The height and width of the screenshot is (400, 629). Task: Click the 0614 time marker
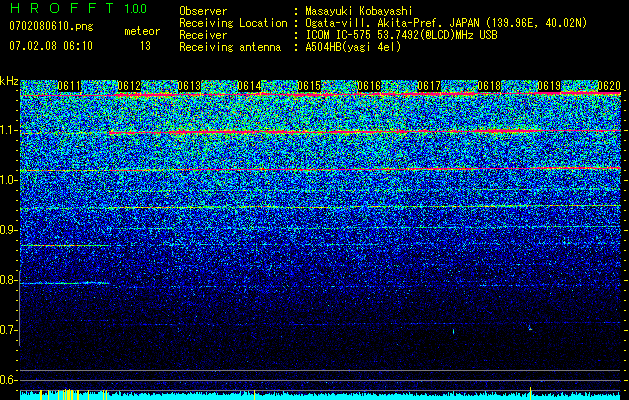(x=249, y=86)
